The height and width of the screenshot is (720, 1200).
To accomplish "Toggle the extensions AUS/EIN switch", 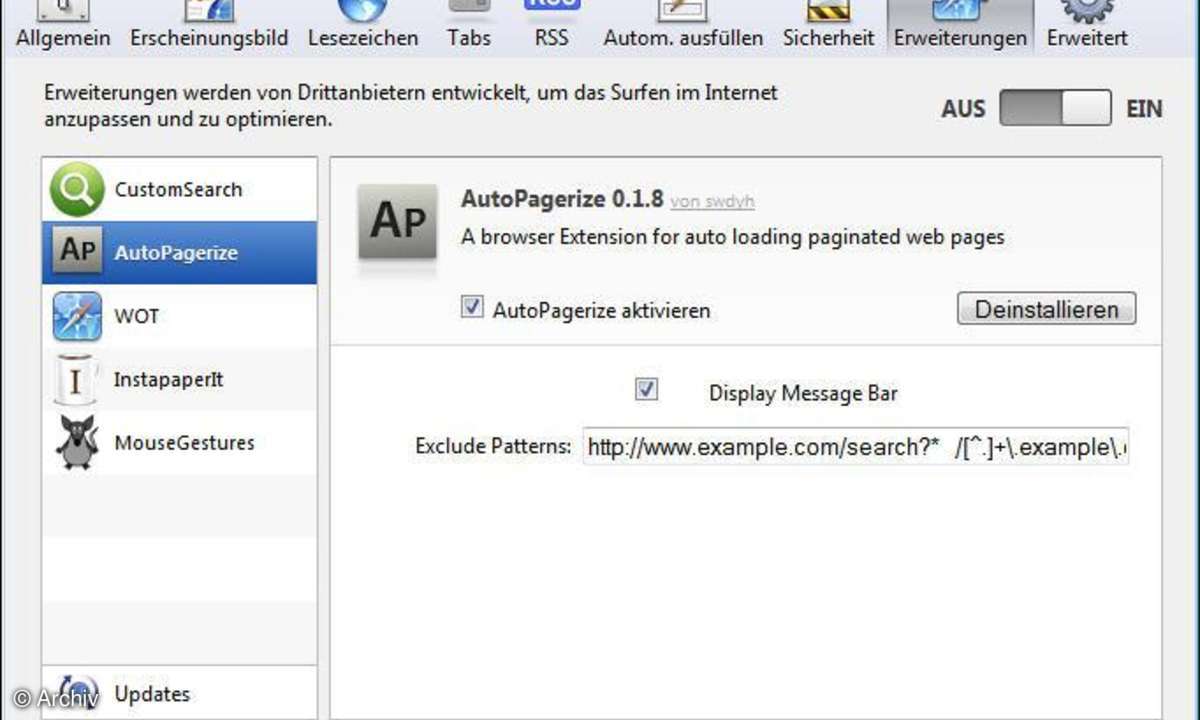I will click(x=1055, y=108).
